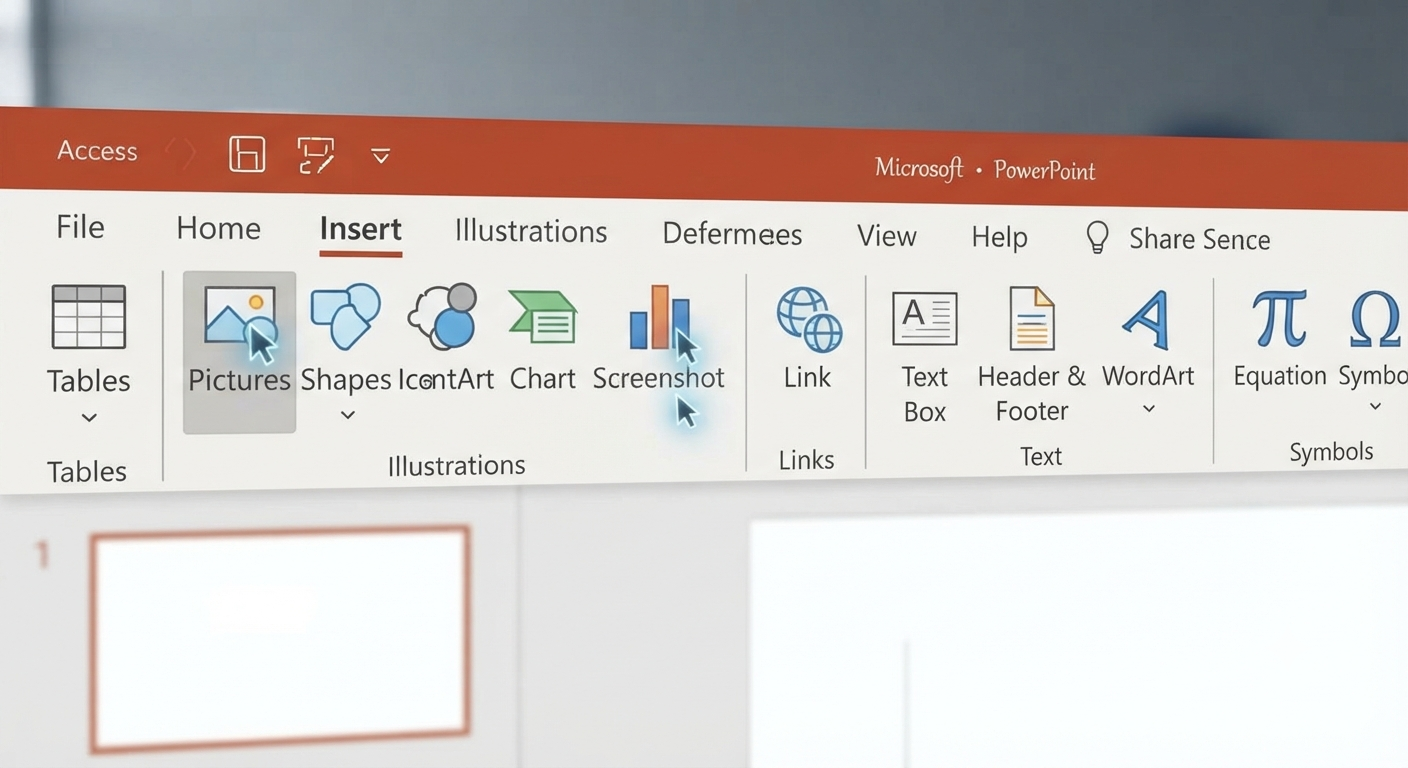Open the Customize Quick Access Toolbar dropdown

click(380, 156)
